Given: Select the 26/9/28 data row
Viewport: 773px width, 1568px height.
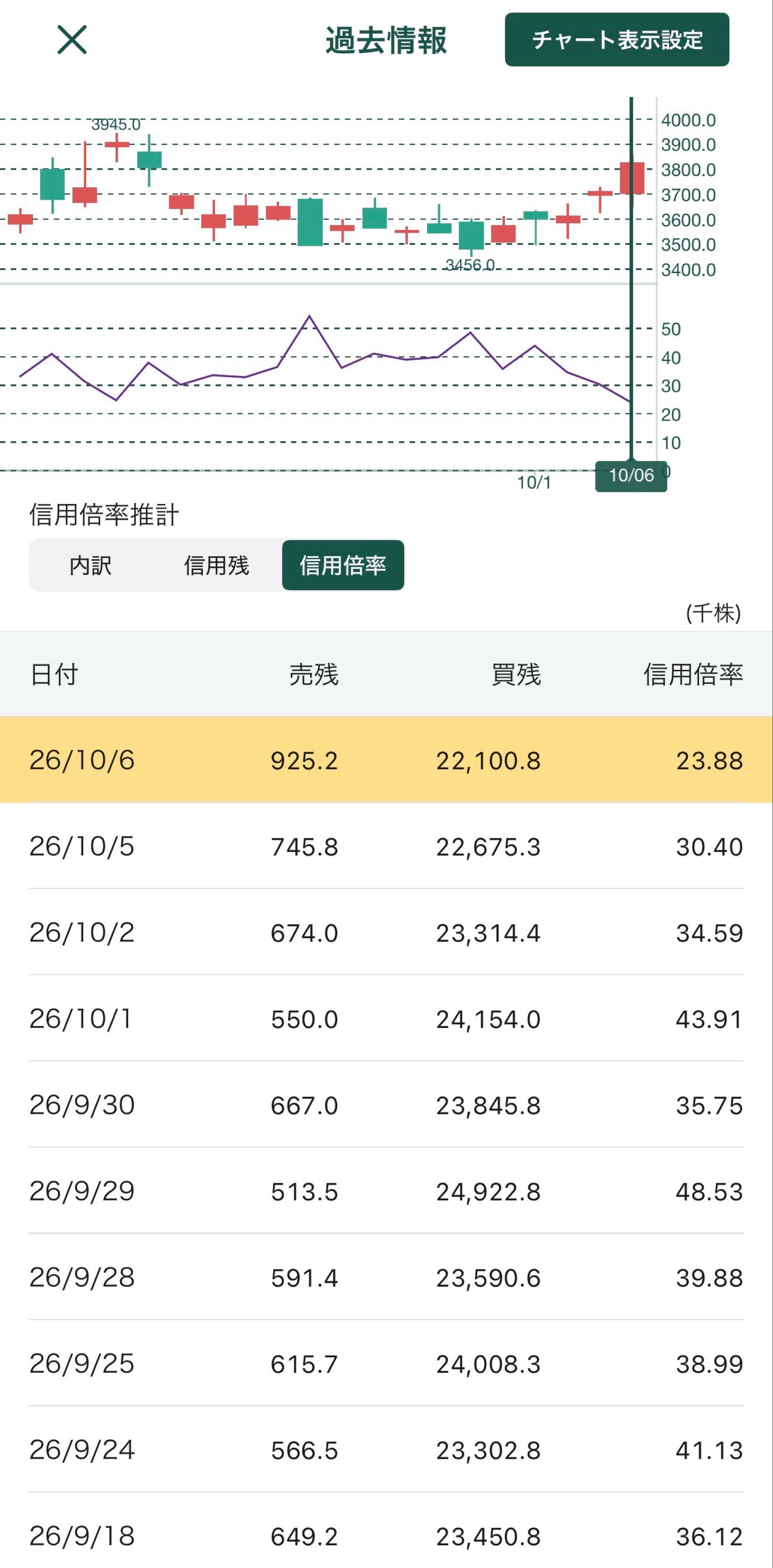Looking at the screenshot, I should coord(386,1277).
